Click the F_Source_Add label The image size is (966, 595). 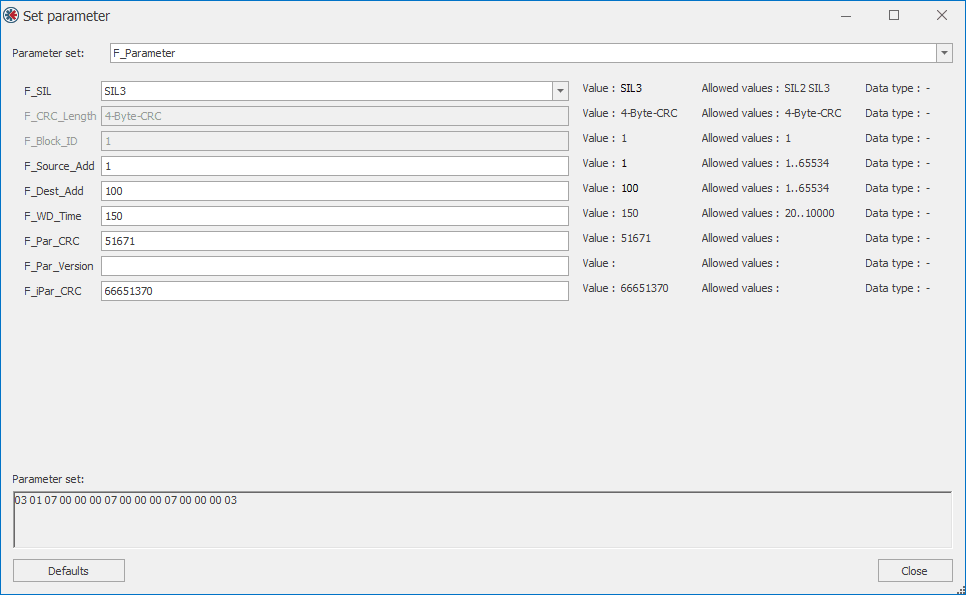59,166
